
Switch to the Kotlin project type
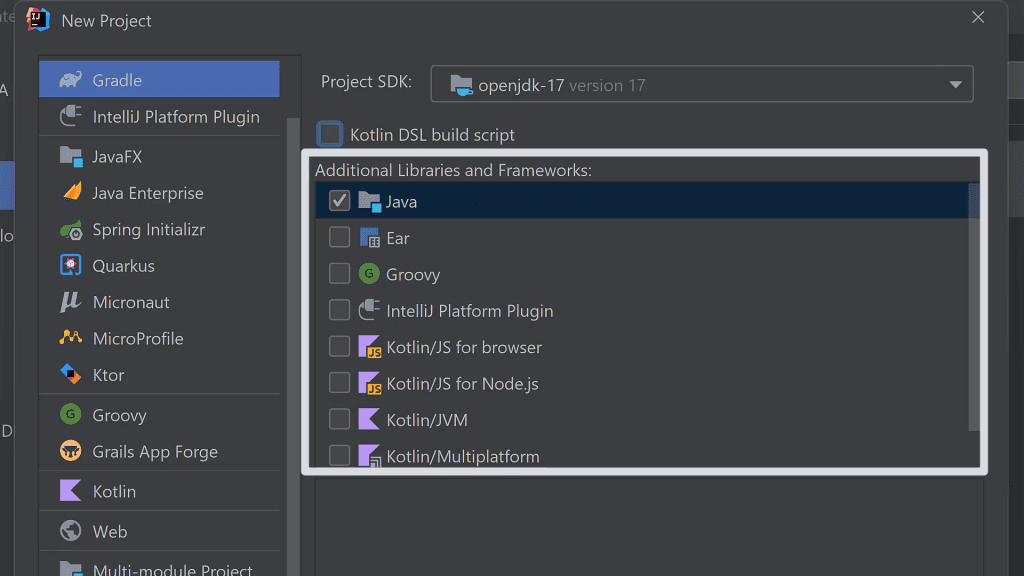pyautogui.click(x=70, y=490)
